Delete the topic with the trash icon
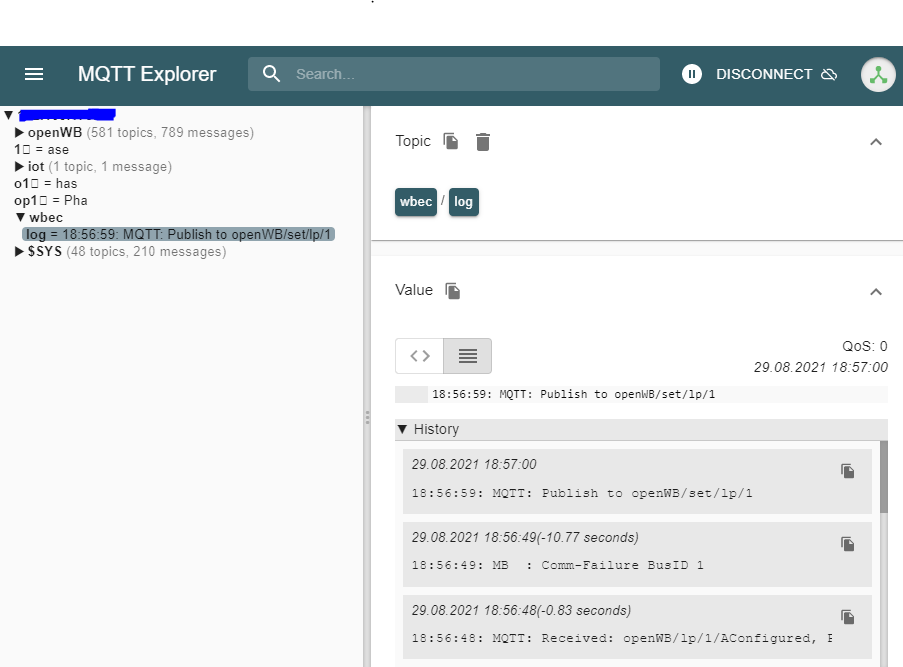 (483, 141)
